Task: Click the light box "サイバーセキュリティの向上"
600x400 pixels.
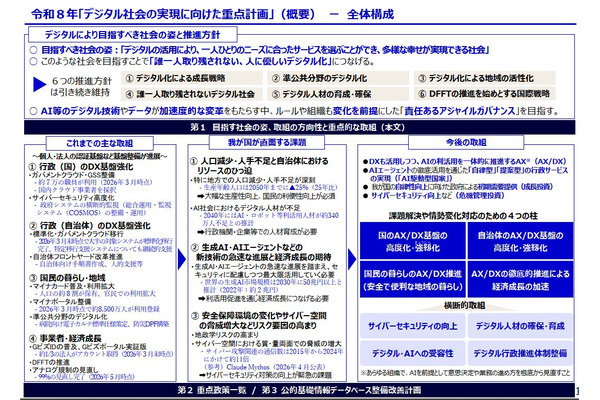Action: tap(412, 326)
